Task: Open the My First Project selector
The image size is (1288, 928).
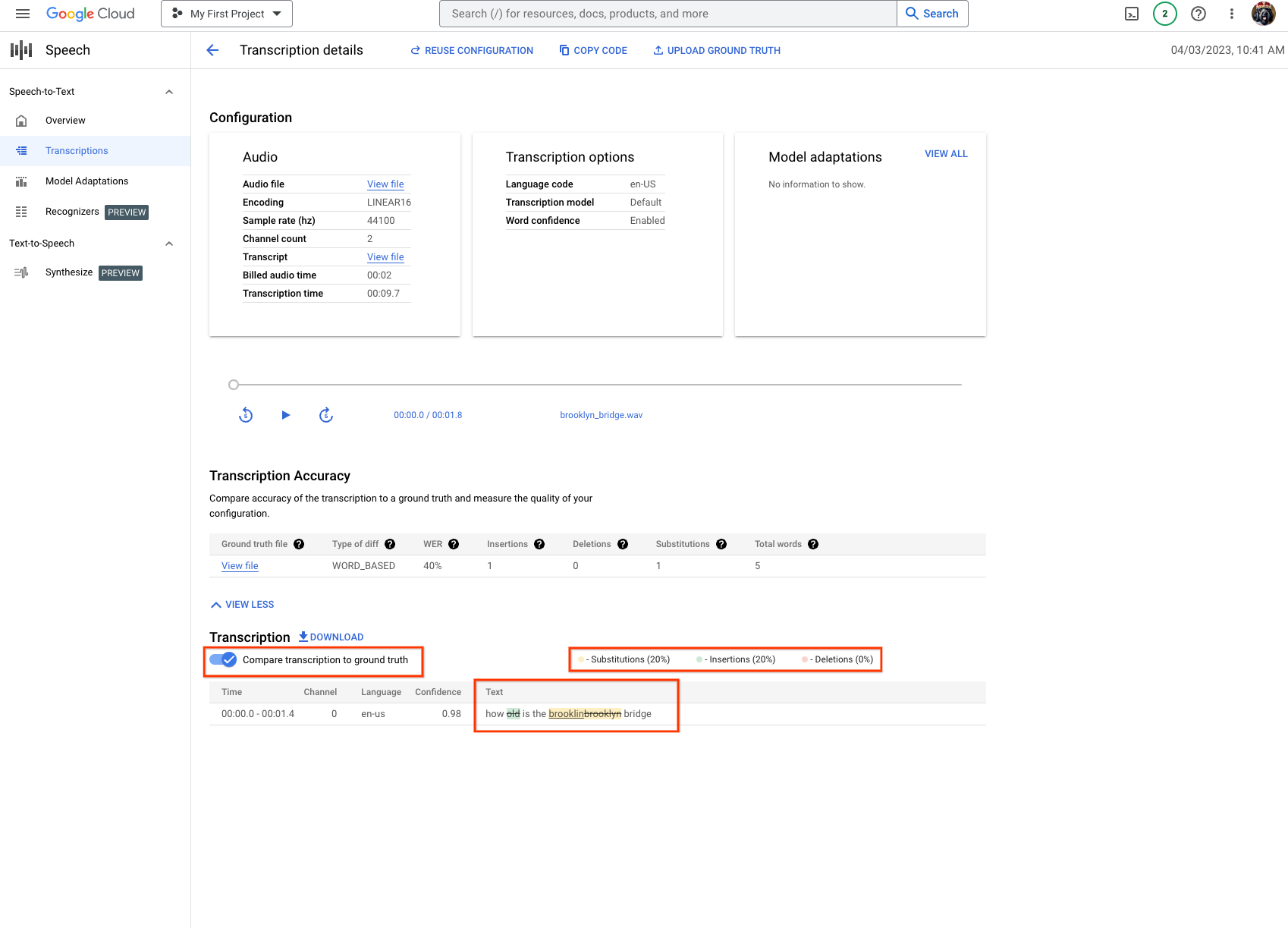Action: pyautogui.click(x=225, y=13)
